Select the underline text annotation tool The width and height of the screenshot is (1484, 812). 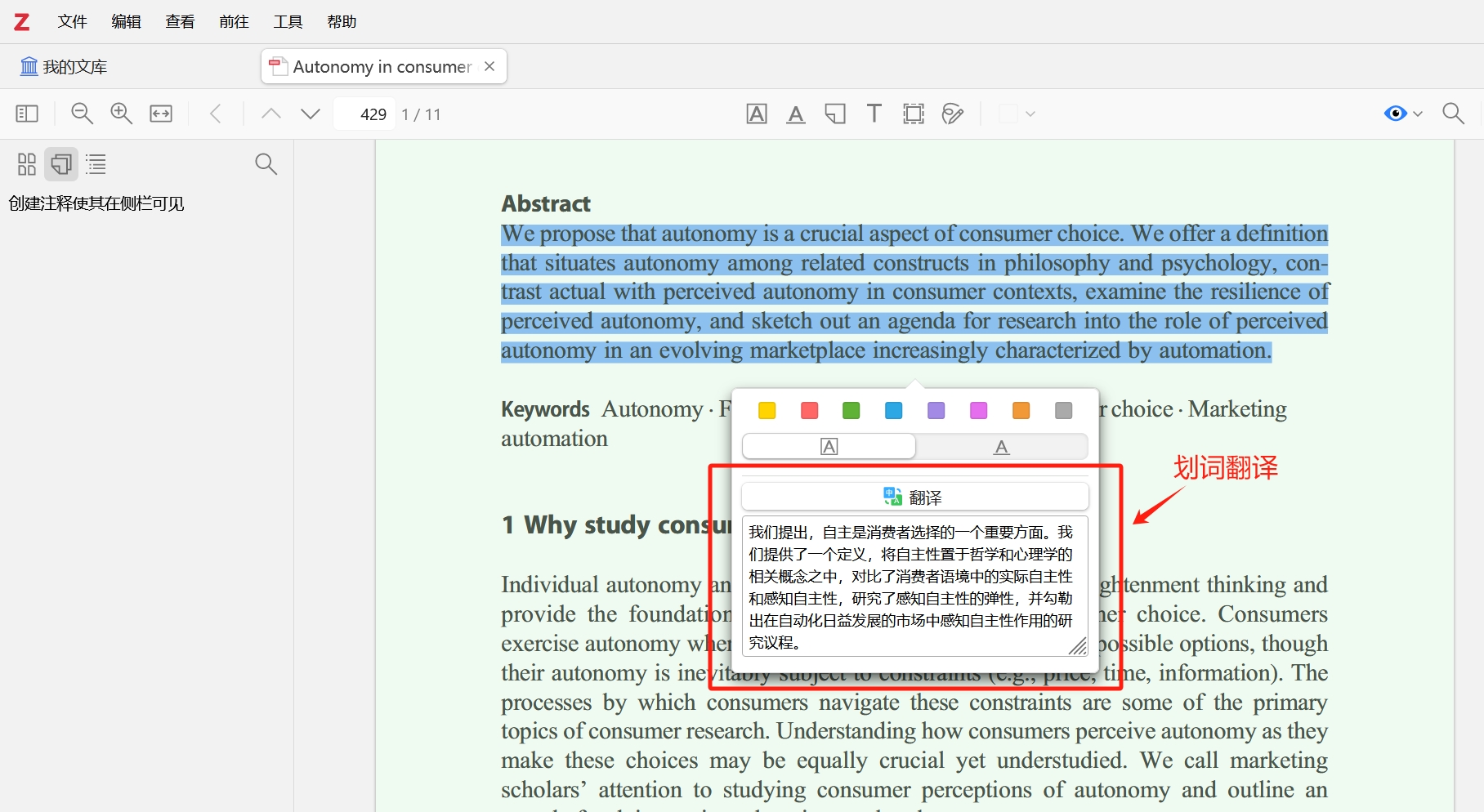point(795,114)
